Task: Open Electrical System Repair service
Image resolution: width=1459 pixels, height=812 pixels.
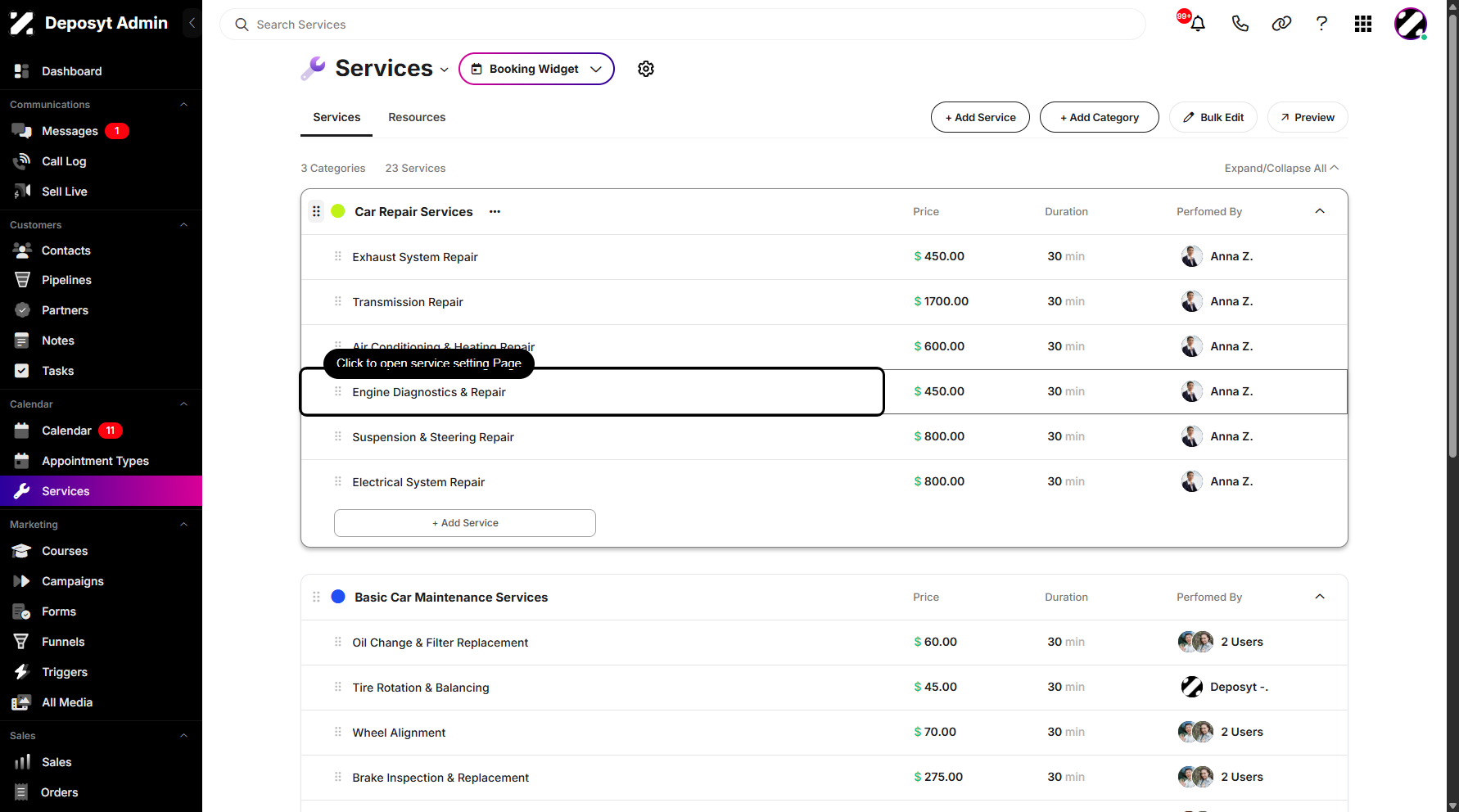Action: pos(418,482)
